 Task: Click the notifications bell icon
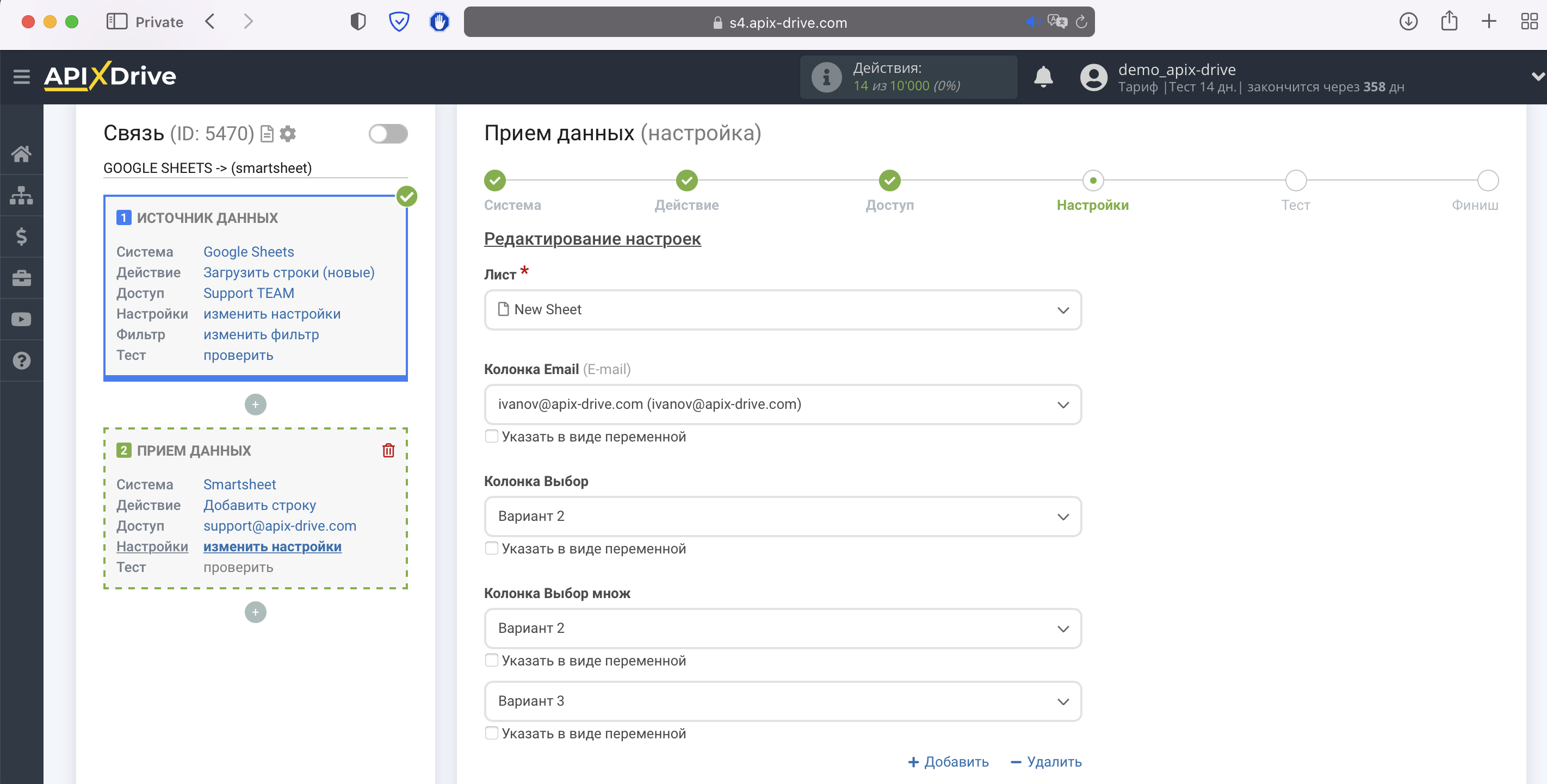click(1043, 77)
